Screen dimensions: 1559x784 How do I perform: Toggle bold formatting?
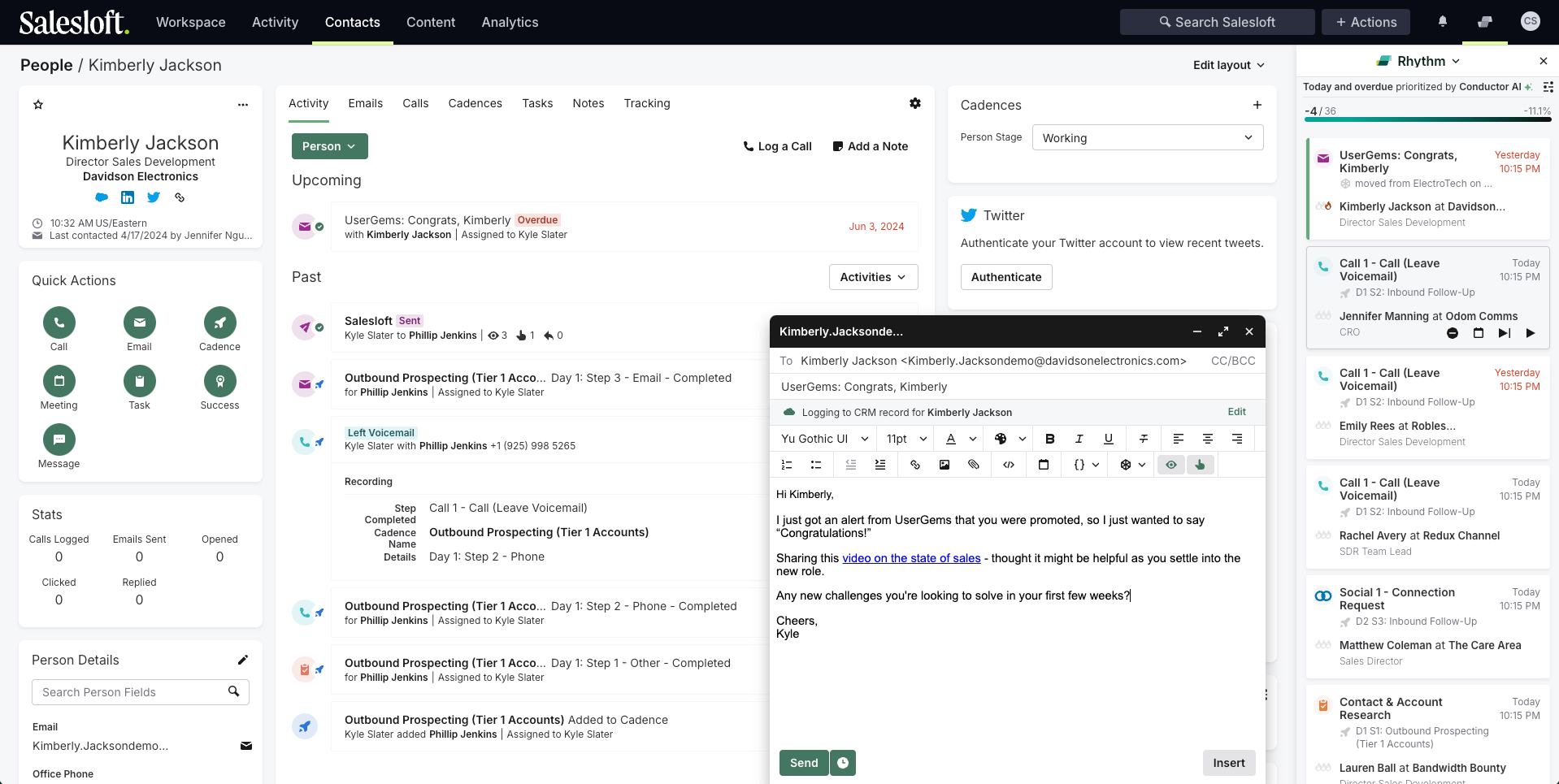click(x=1050, y=439)
